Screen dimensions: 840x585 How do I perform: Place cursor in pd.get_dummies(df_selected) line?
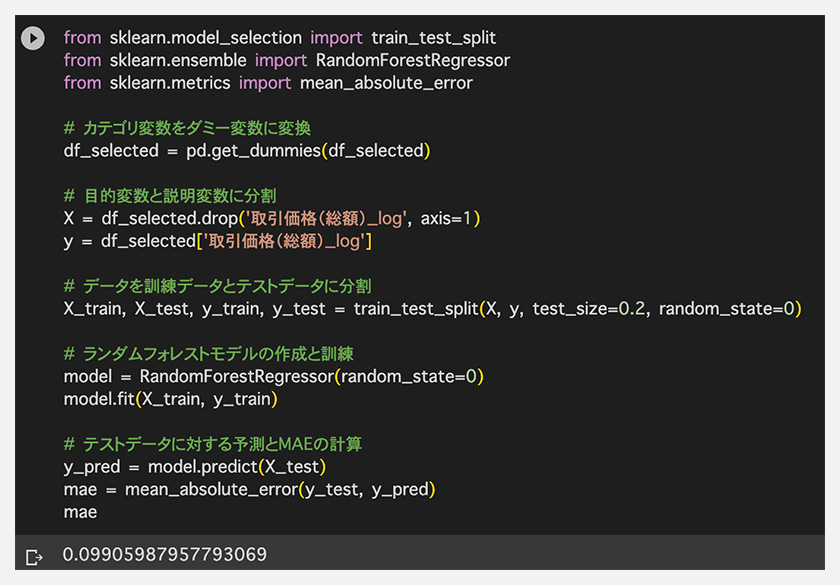coord(246,151)
